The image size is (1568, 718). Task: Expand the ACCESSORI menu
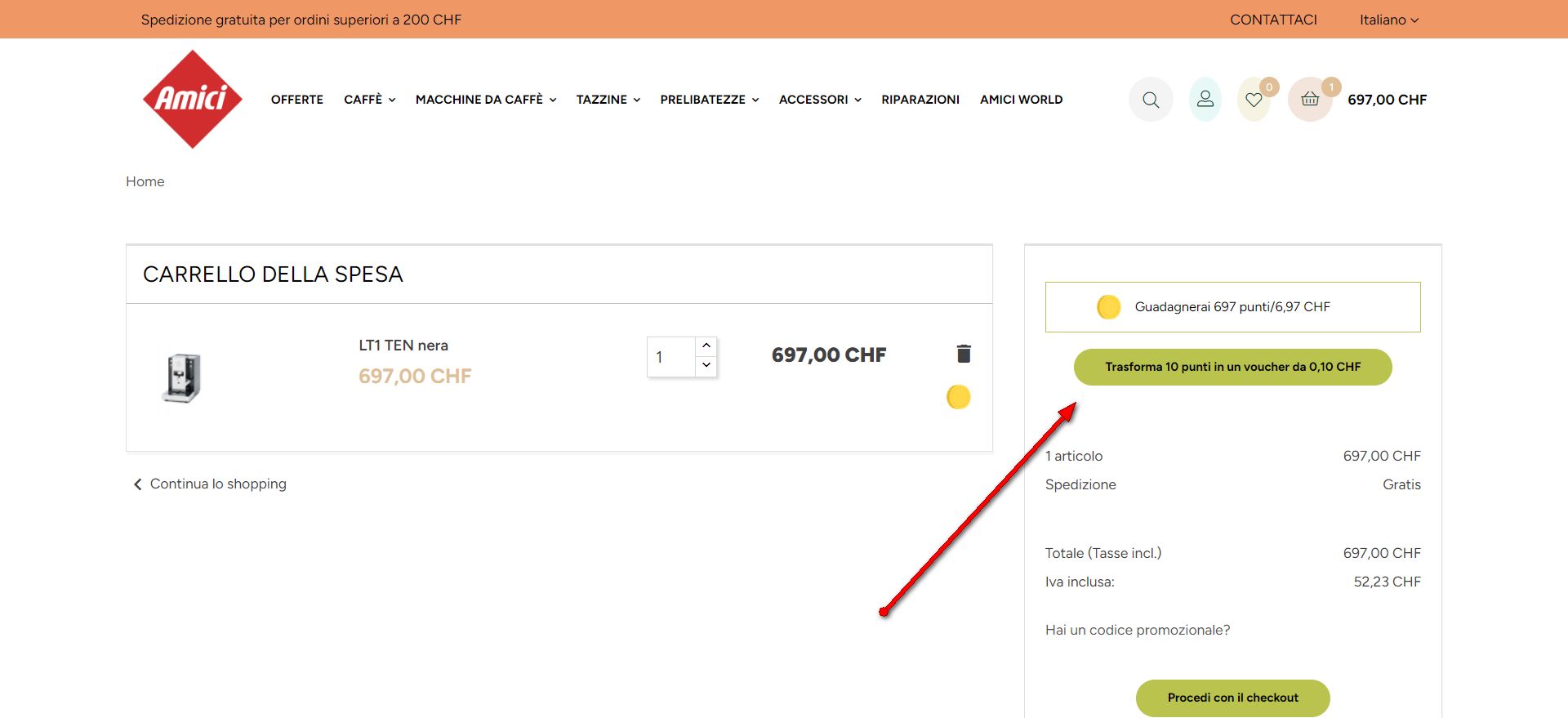click(x=820, y=100)
